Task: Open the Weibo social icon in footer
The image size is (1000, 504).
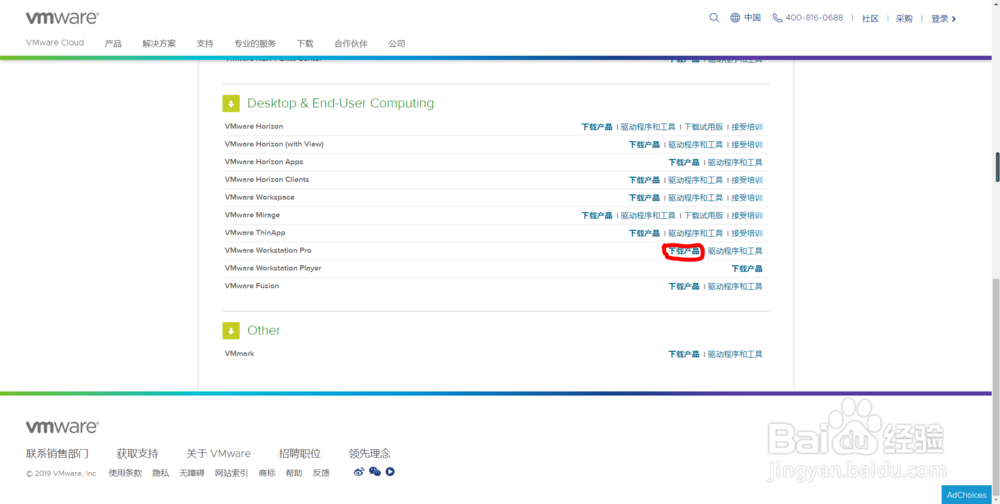Action: coord(359,472)
